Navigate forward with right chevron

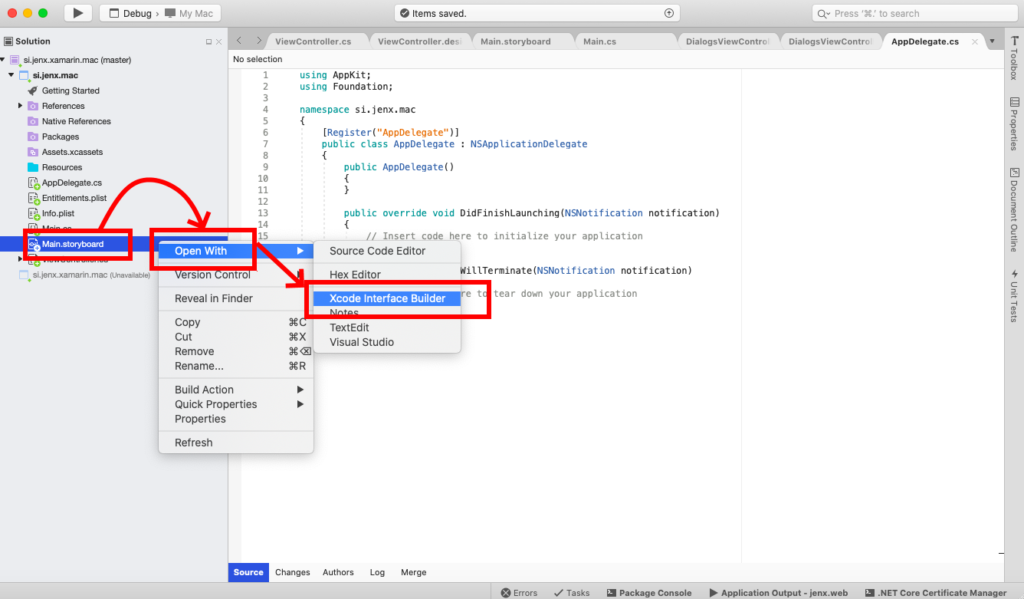pos(259,40)
